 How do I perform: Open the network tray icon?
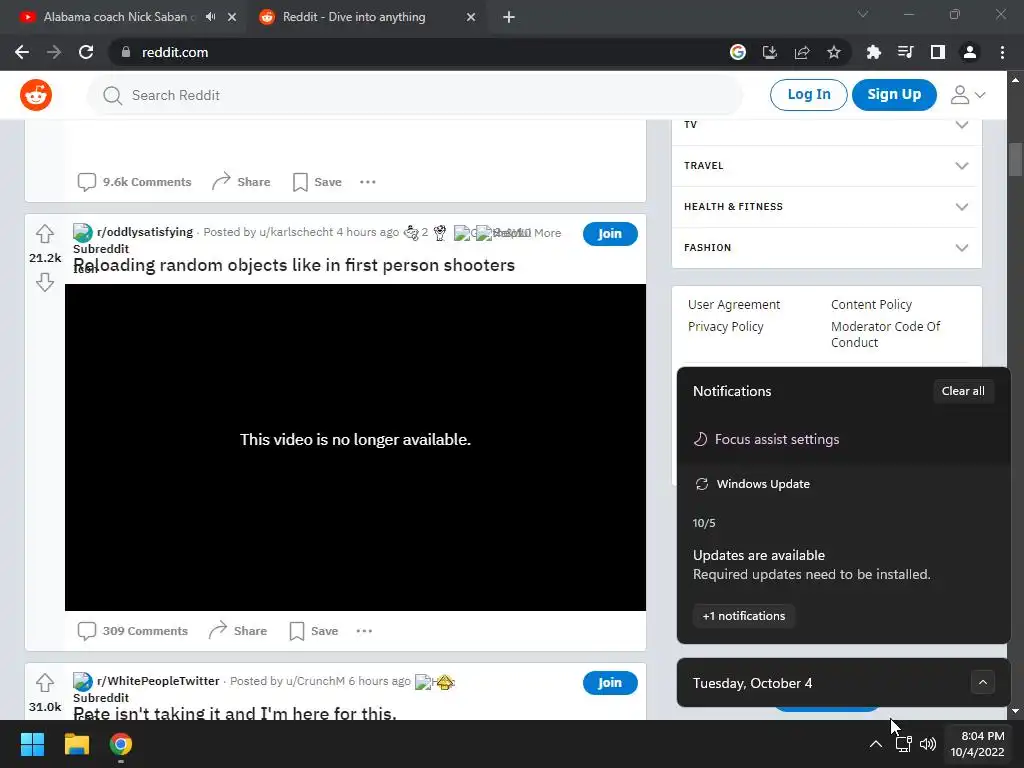[903, 744]
